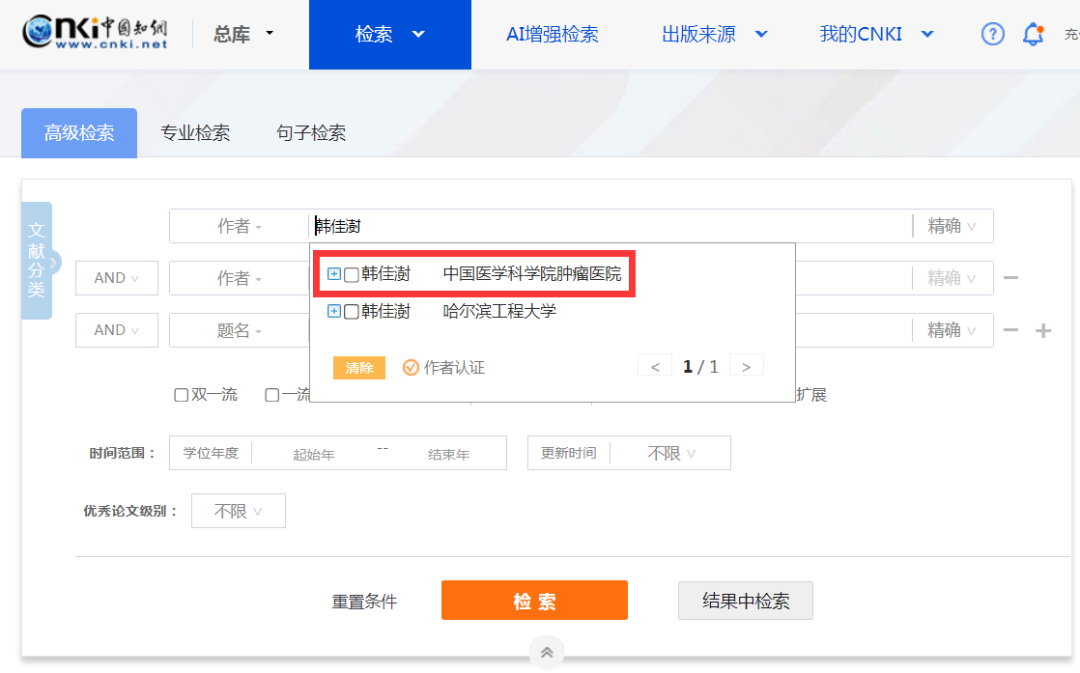Go to next page in author popup

pos(746,366)
